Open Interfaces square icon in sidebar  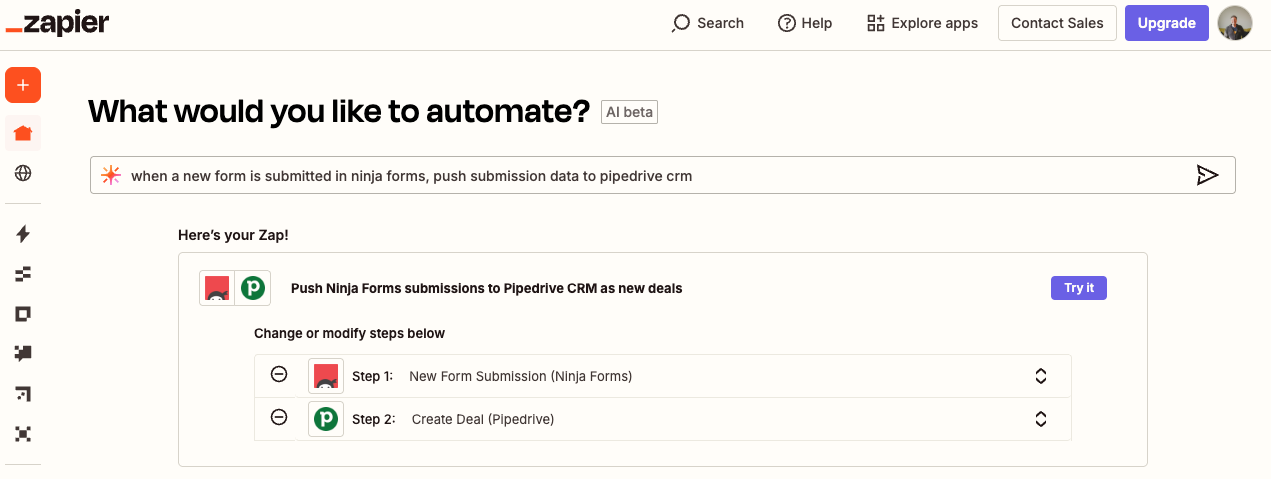(23, 314)
